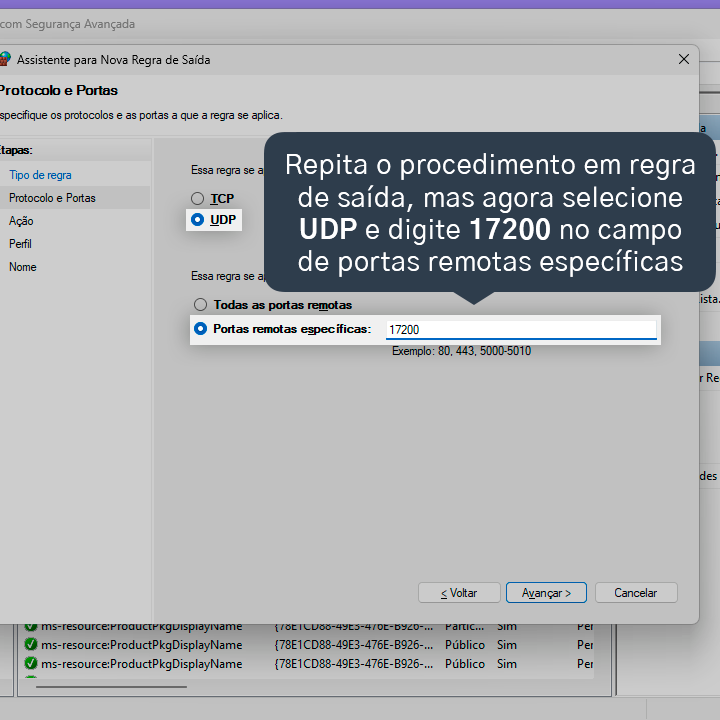Select Portas remotas específicas option

tap(200, 329)
